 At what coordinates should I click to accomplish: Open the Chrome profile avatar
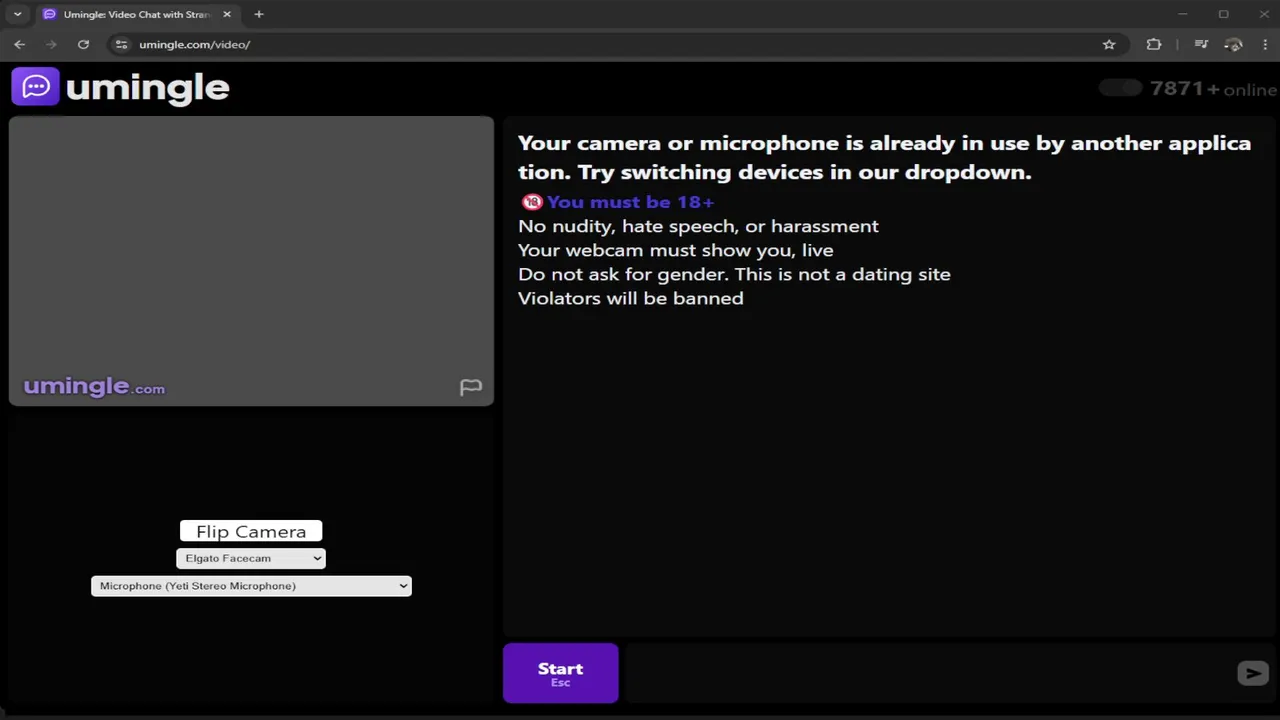(x=1234, y=44)
